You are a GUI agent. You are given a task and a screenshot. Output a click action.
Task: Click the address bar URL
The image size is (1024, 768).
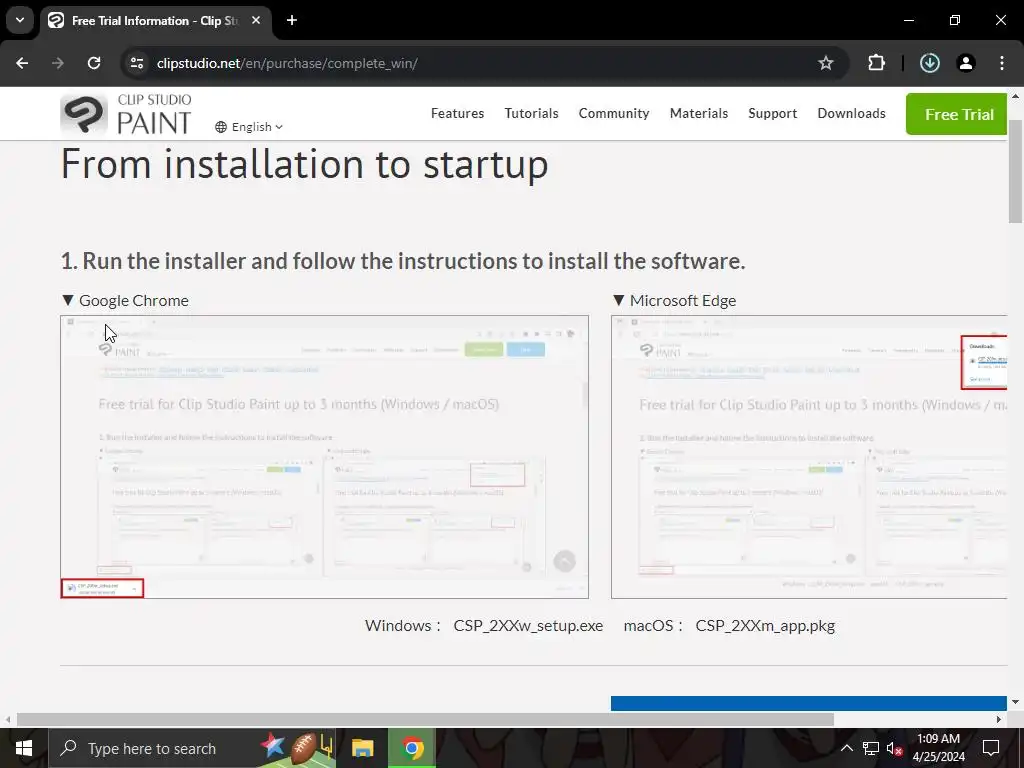tap(287, 63)
